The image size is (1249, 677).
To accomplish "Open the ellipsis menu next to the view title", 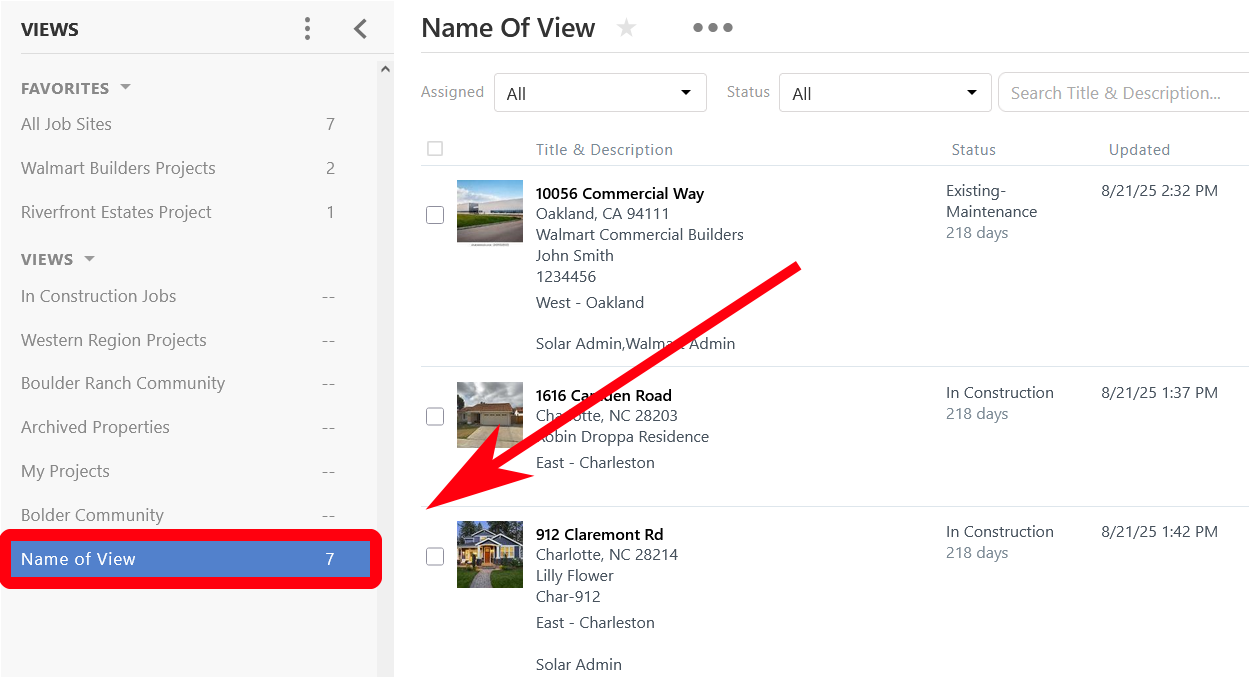I will pos(712,27).
